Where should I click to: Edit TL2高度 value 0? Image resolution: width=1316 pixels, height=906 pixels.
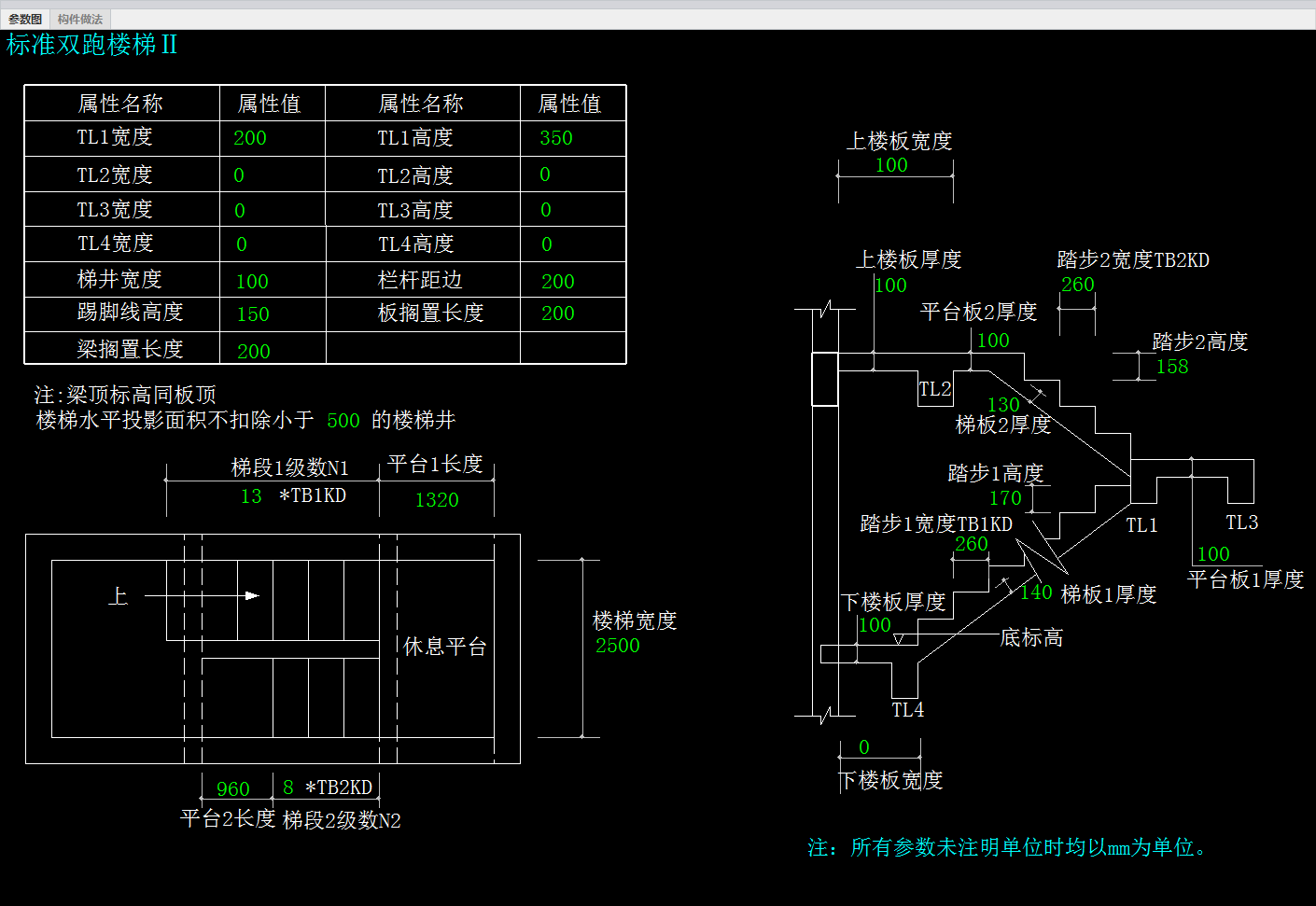(x=545, y=174)
